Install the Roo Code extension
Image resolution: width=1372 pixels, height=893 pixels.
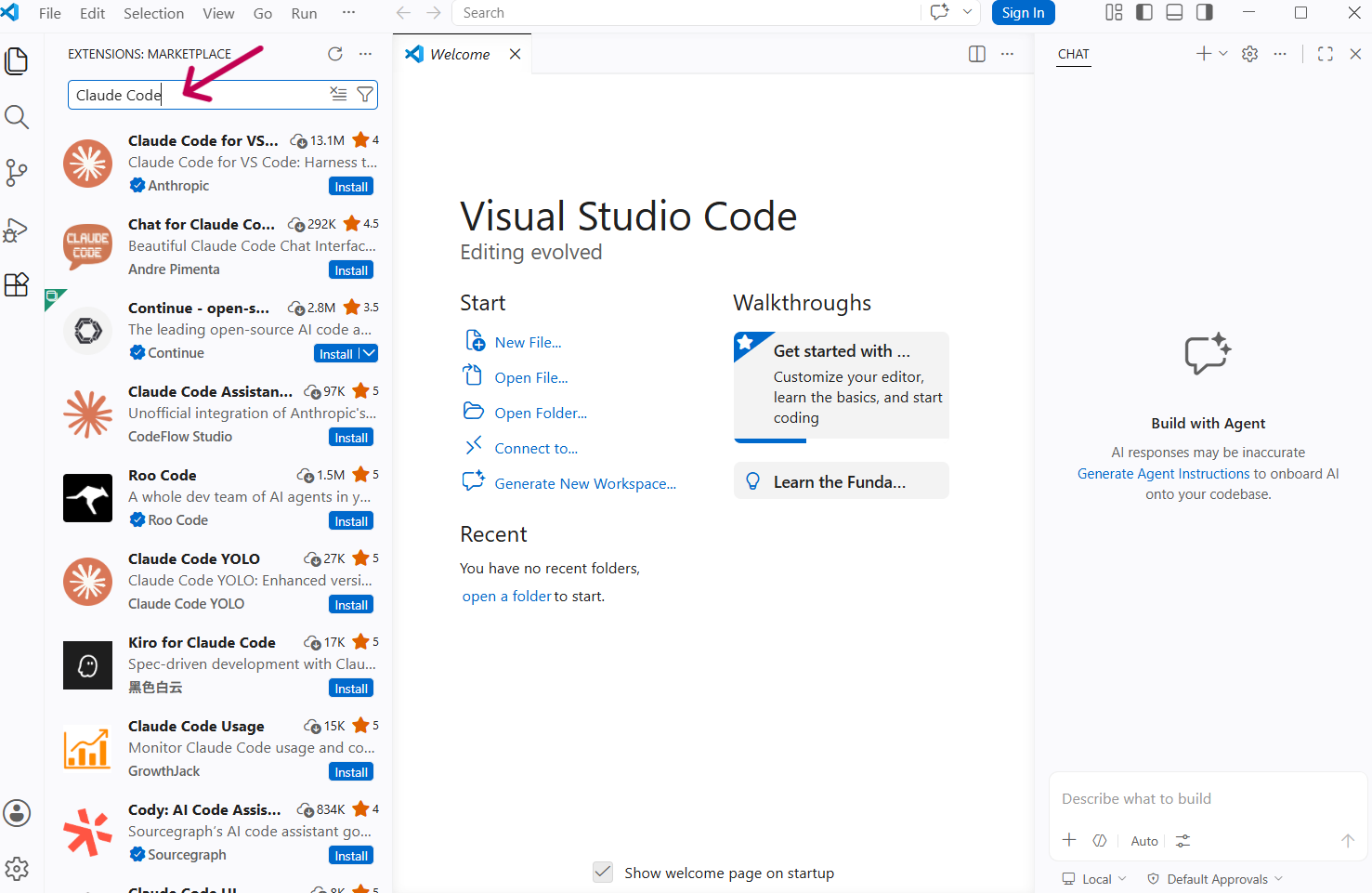click(351, 521)
